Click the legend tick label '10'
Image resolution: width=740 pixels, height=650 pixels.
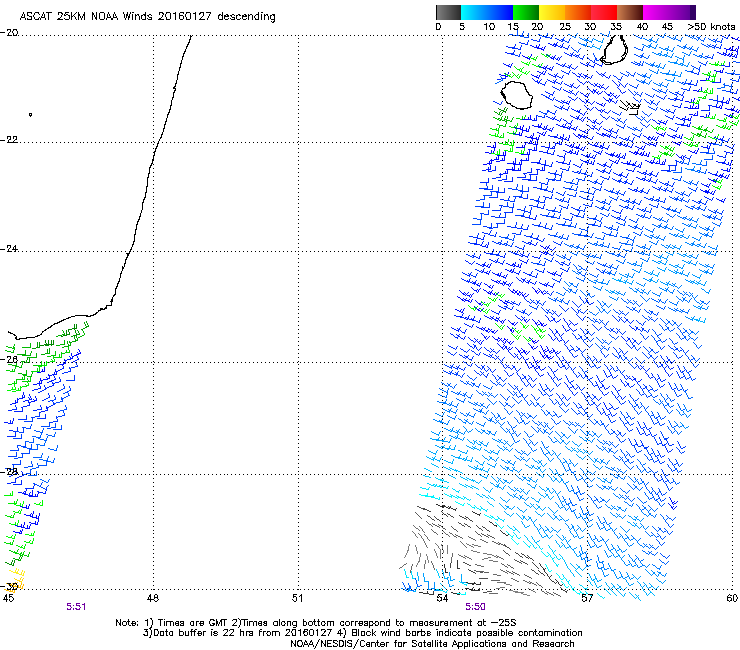click(x=489, y=27)
